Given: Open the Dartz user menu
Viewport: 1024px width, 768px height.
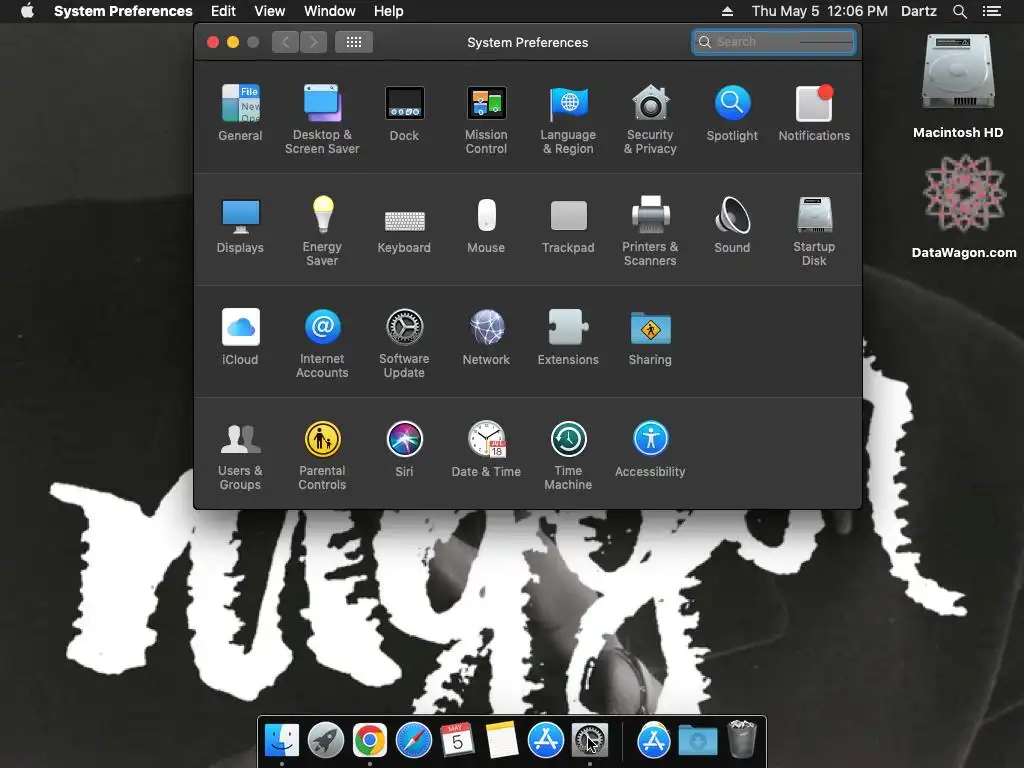Looking at the screenshot, I should click(x=919, y=11).
